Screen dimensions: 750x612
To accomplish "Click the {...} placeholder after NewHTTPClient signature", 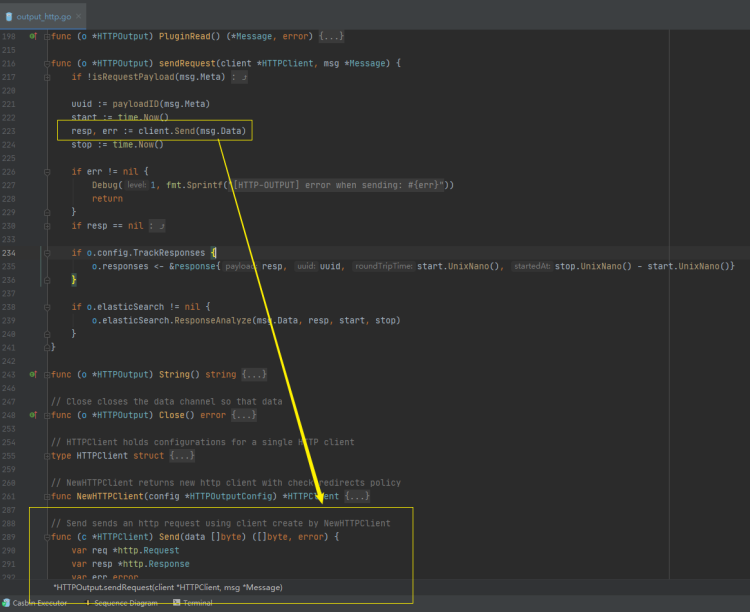I will point(357,496).
